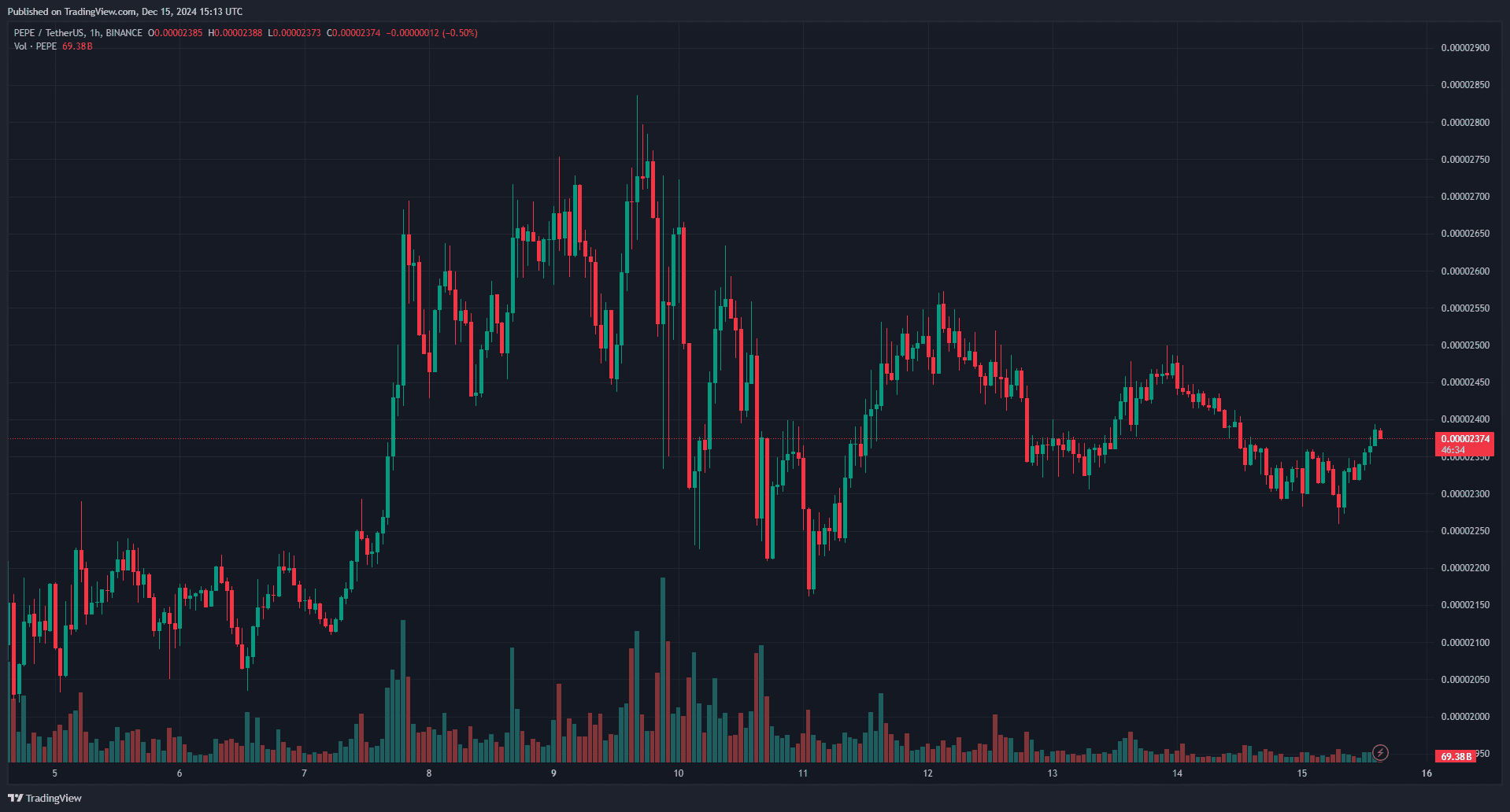
Task: Click the high price value H0.00002388
Action: 235,33
